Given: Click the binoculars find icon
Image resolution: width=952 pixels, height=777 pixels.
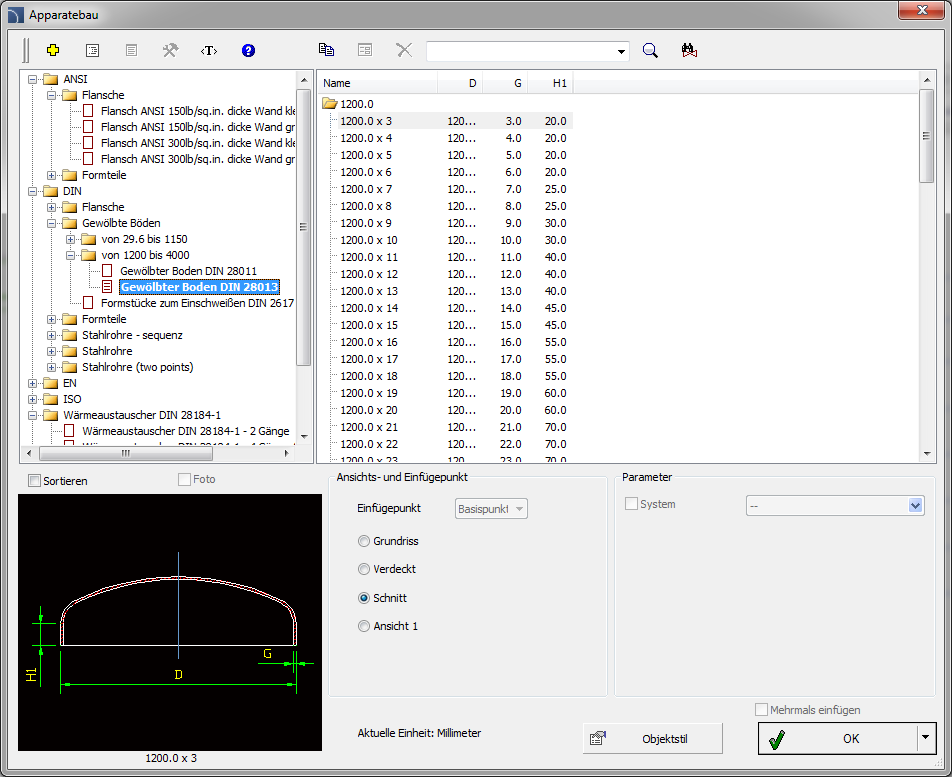Looking at the screenshot, I should (688, 51).
